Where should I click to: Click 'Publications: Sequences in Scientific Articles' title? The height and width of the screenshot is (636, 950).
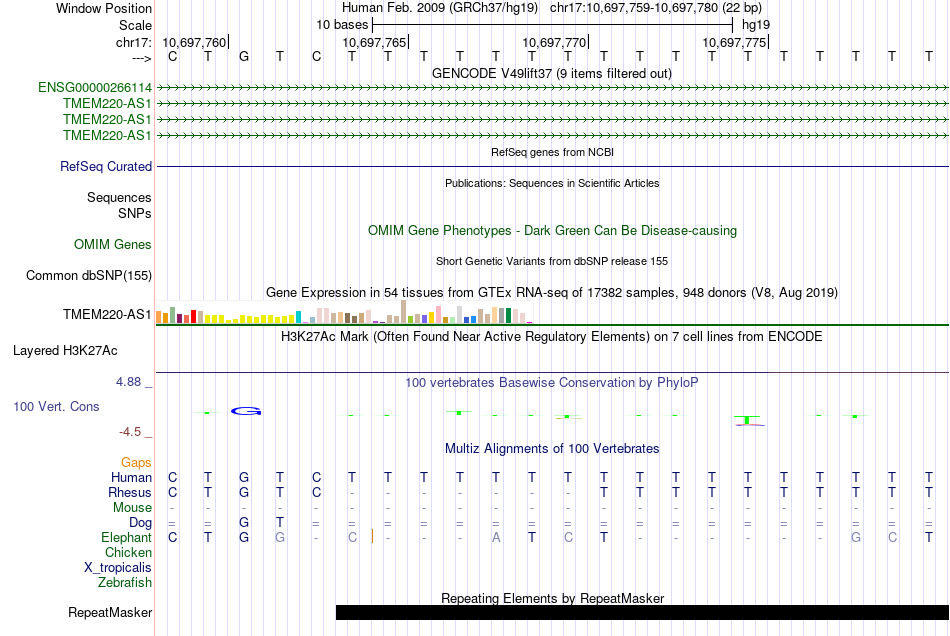coord(552,184)
